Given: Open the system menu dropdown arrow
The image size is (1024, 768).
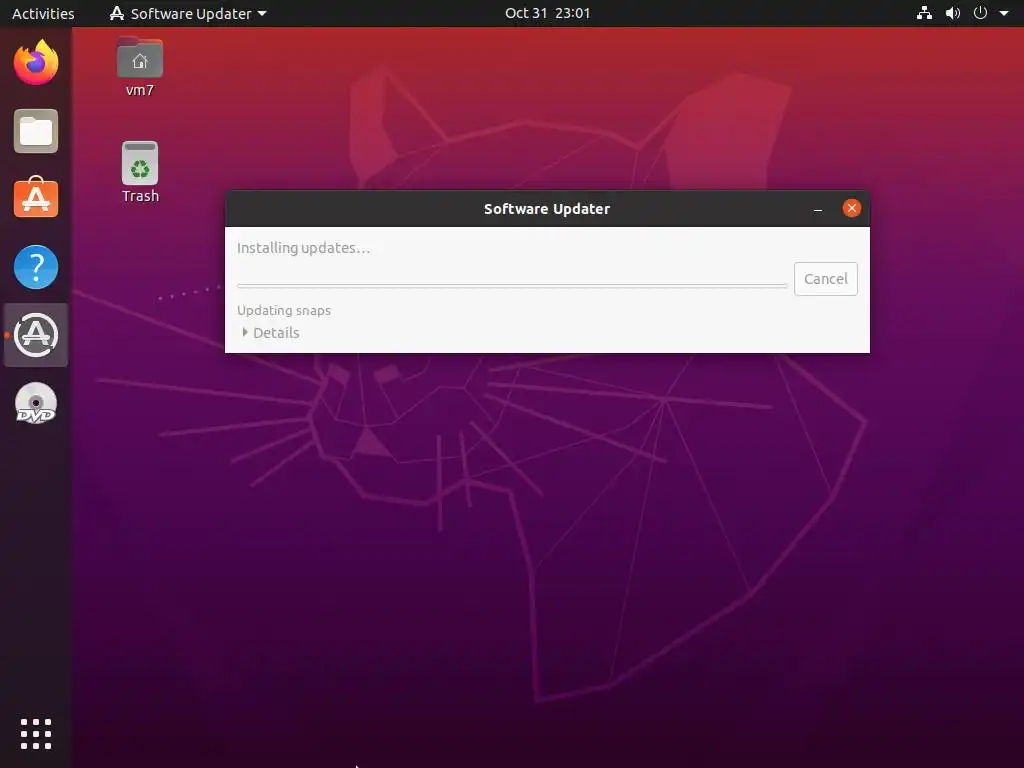Looking at the screenshot, I should [1004, 13].
